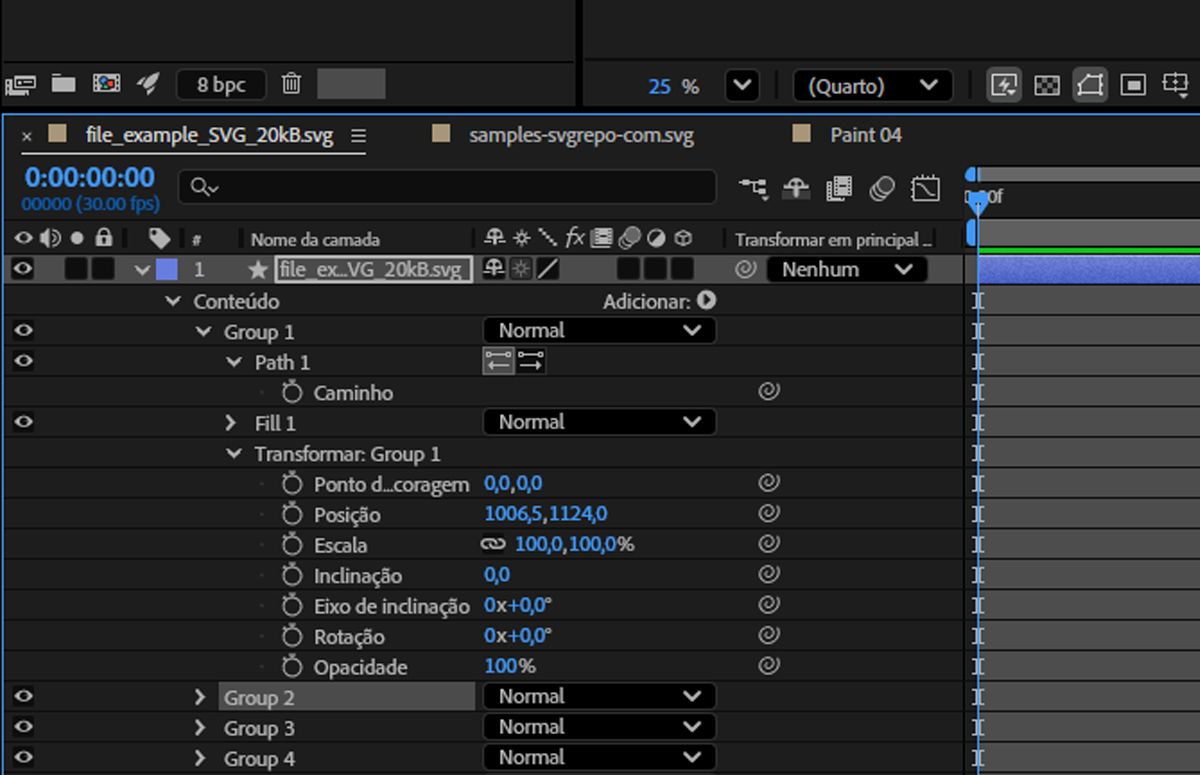
Task: Collapse Transformar: Group 1 section
Action: [234, 454]
